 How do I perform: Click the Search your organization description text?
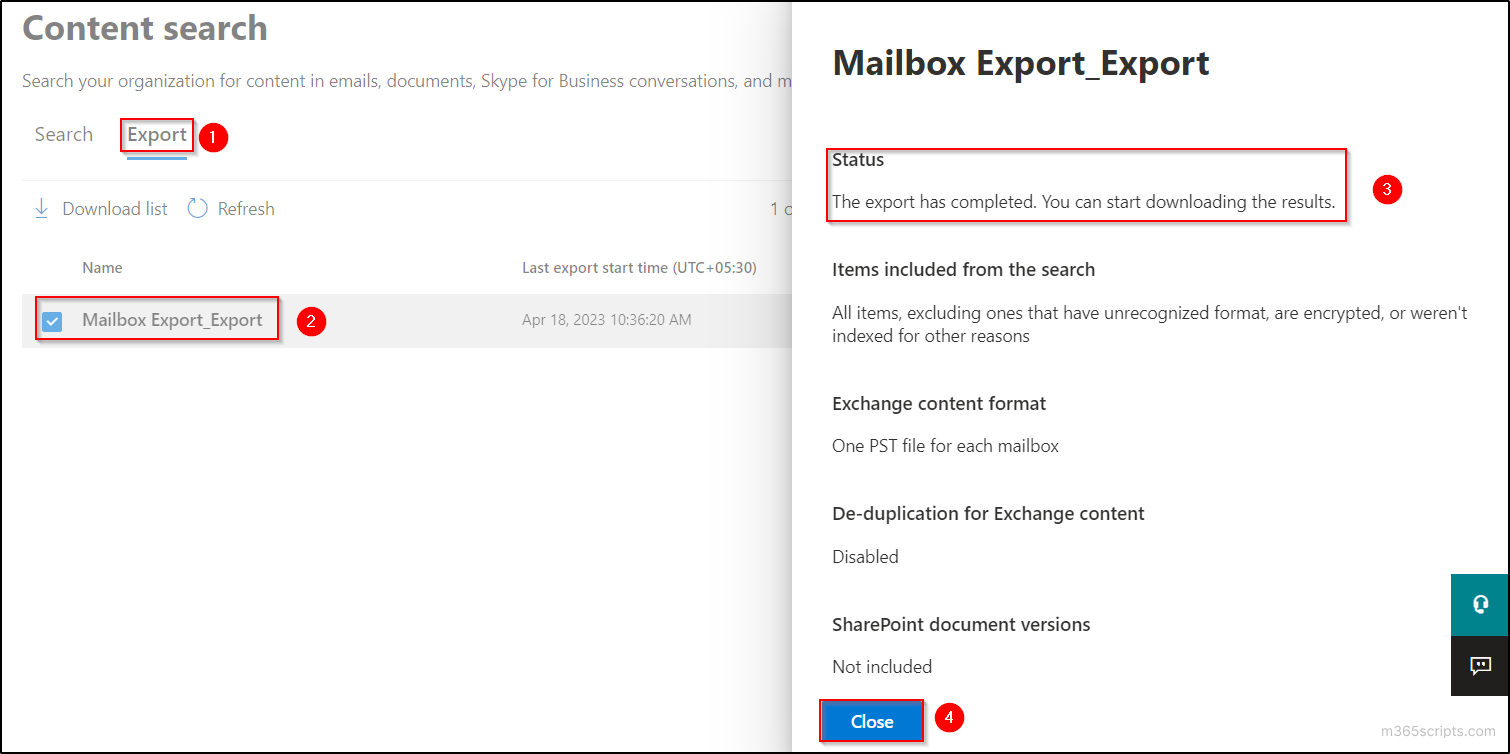pyautogui.click(x=406, y=81)
